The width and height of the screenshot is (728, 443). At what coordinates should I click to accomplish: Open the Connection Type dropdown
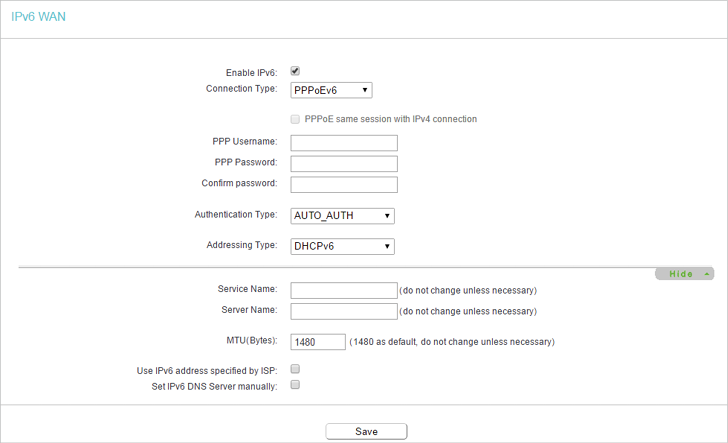pos(332,90)
